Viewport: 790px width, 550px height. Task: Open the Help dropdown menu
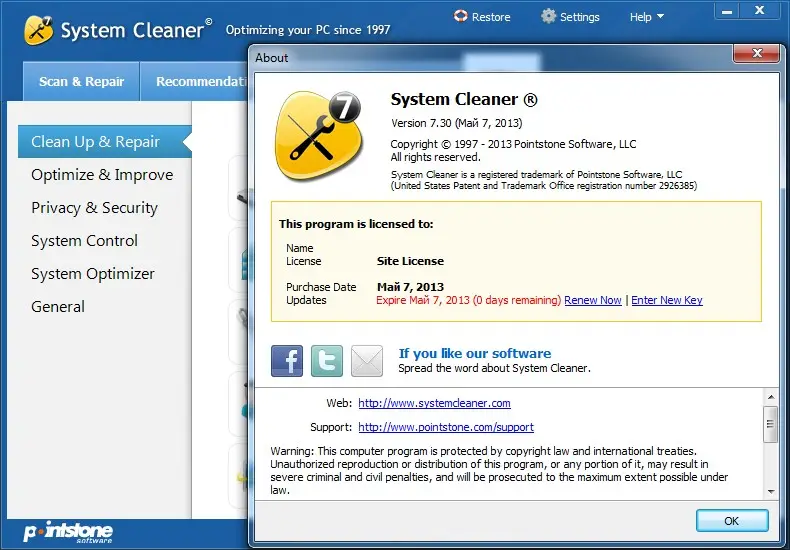646,17
